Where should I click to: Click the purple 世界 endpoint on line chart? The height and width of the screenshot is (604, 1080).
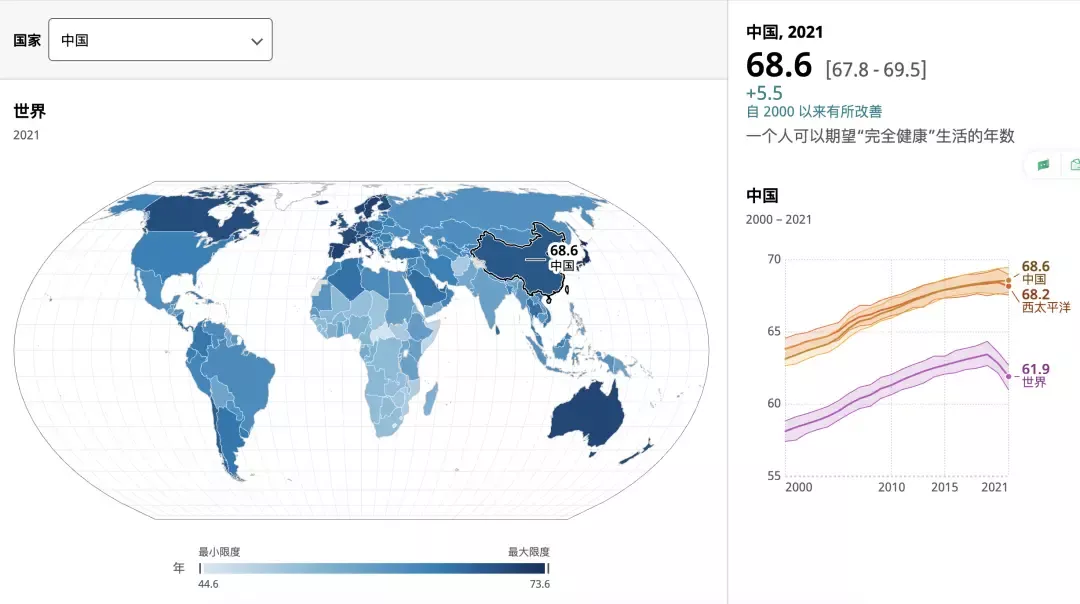click(1009, 376)
